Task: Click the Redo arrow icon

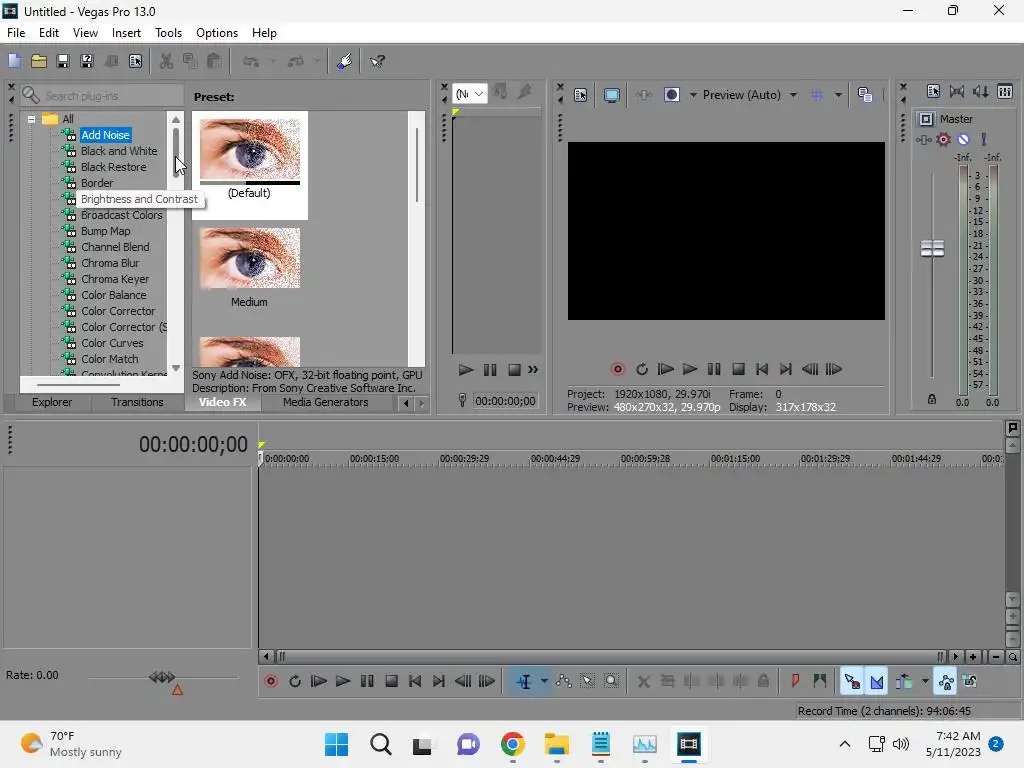Action: click(296, 61)
